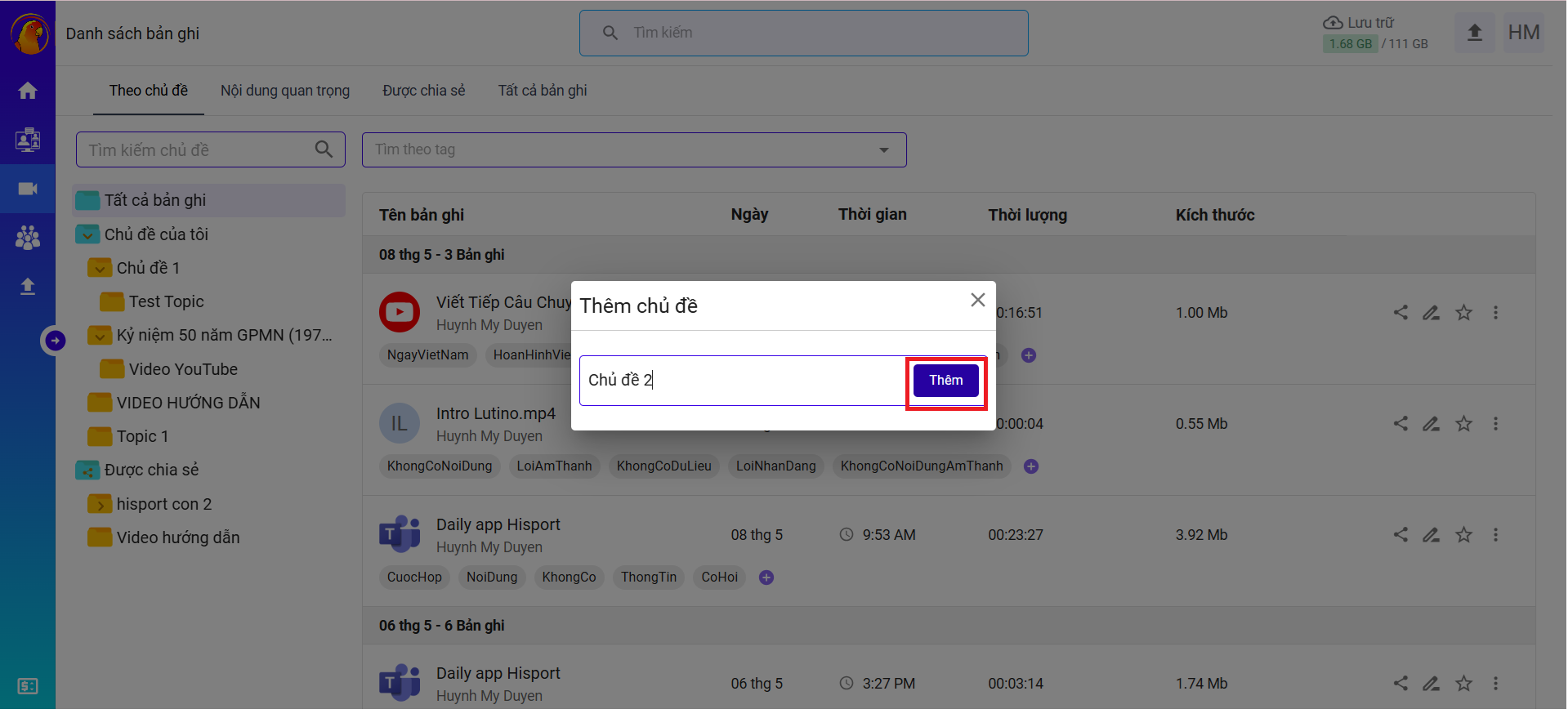Viewport: 1568px width, 718px height.
Task: Open the Tìm theo tag dropdown
Action: tap(634, 150)
